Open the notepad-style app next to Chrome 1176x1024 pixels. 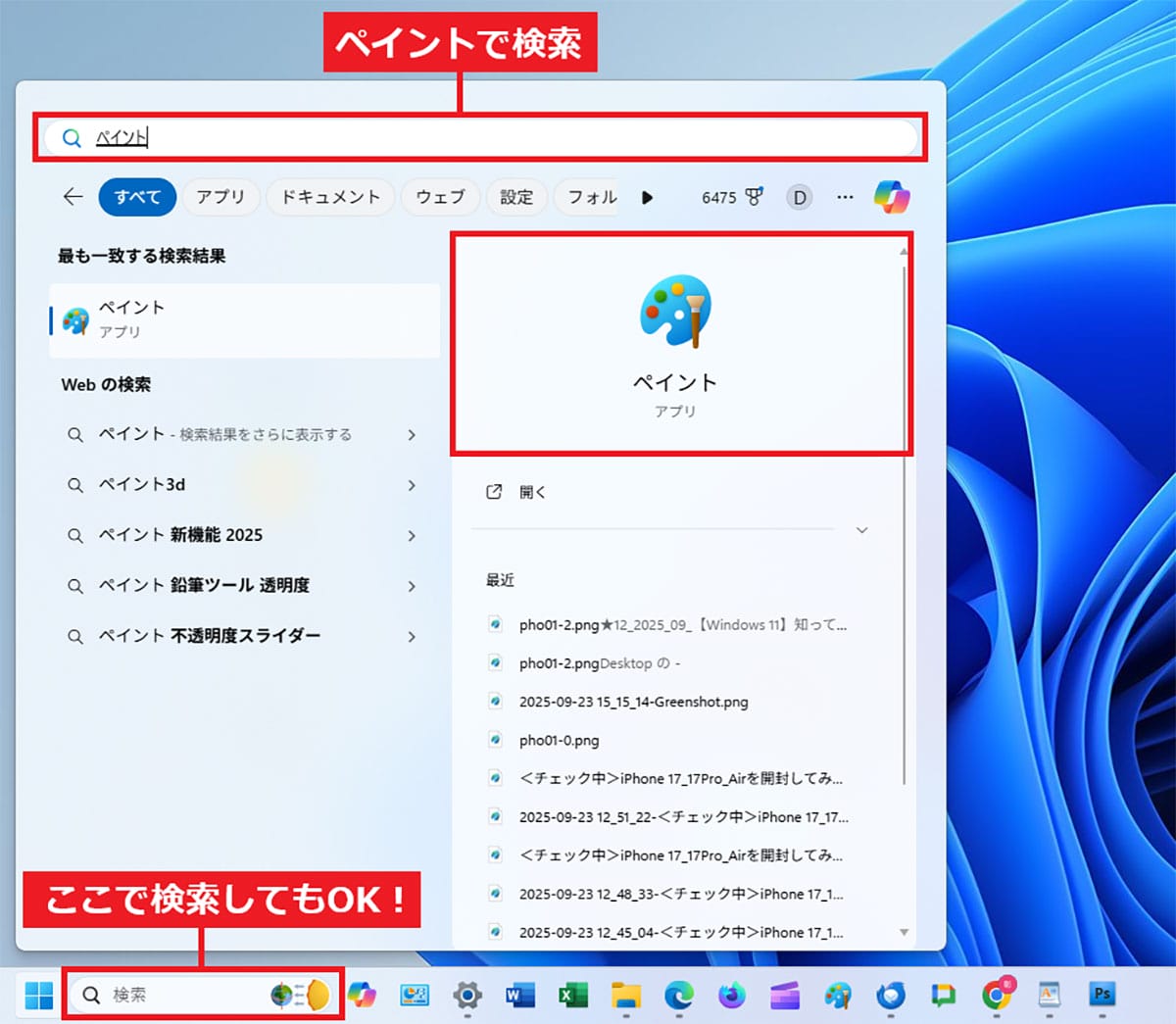tap(1050, 996)
